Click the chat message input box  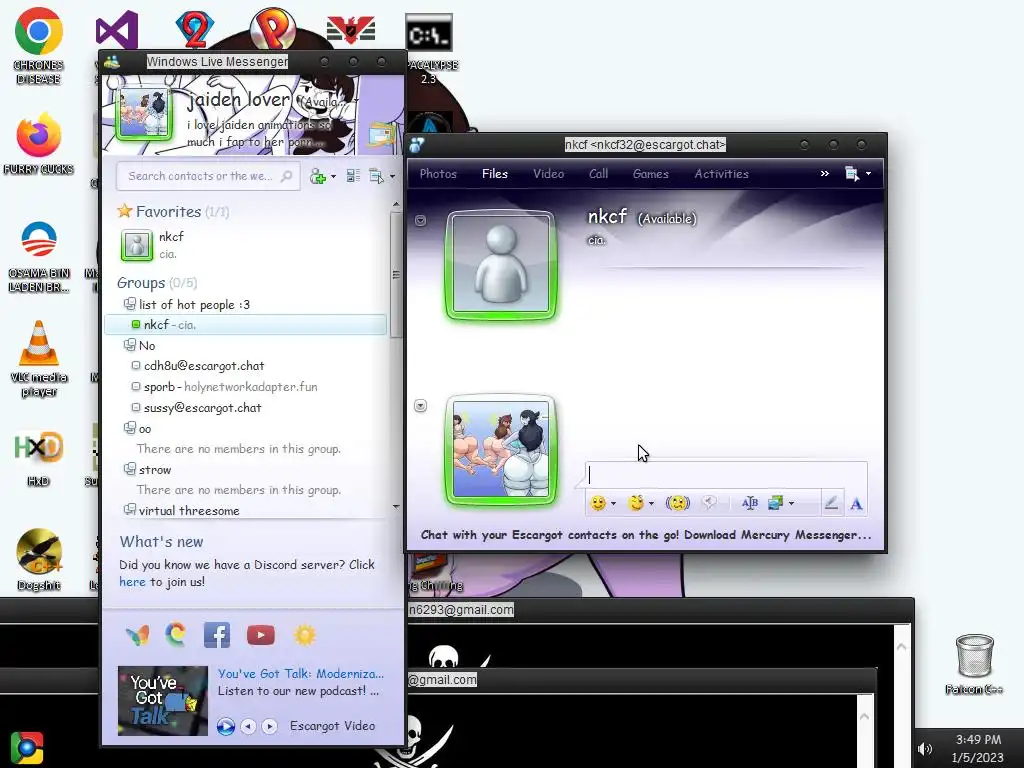[x=726, y=474]
